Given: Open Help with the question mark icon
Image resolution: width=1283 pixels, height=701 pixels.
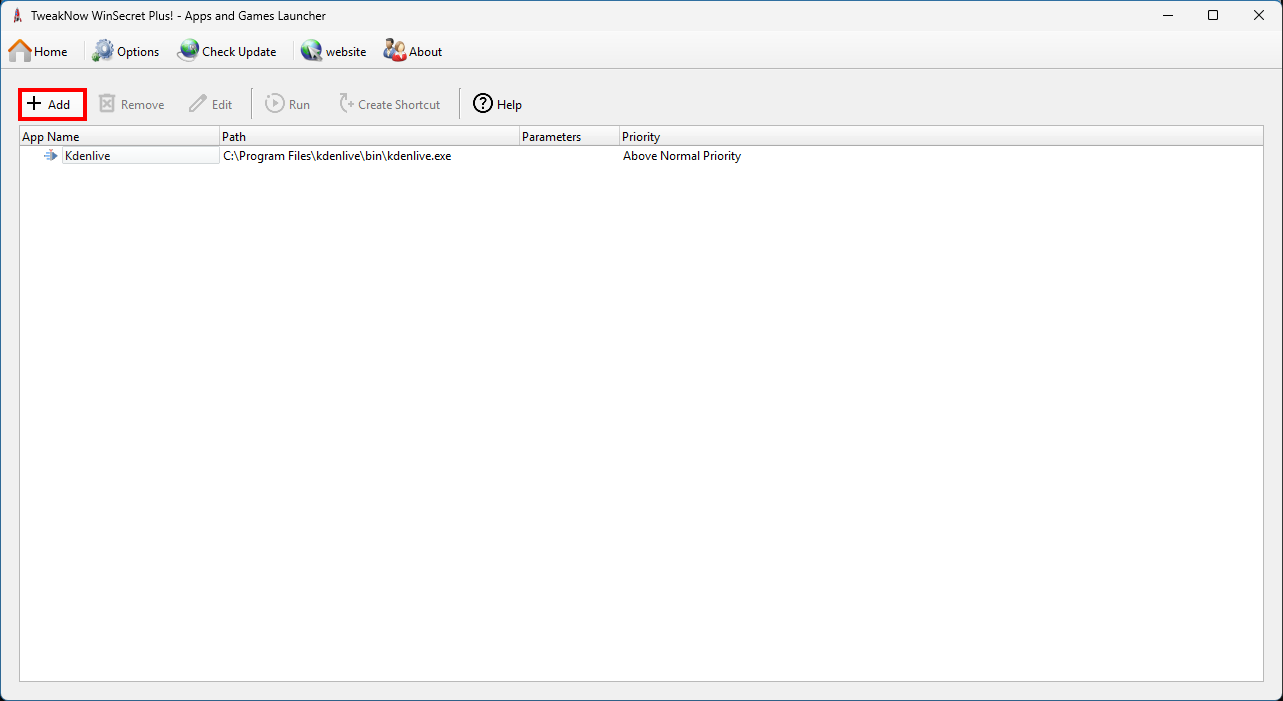Looking at the screenshot, I should tap(483, 104).
